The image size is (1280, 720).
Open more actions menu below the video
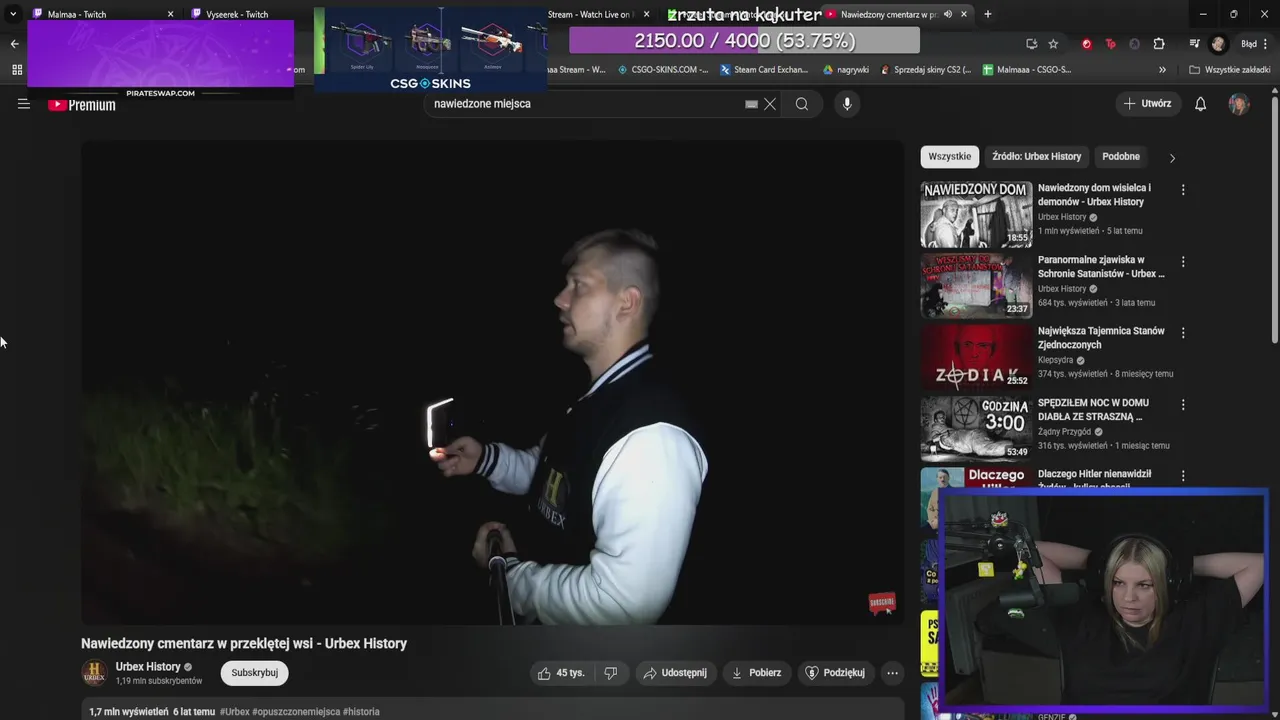pyautogui.click(x=892, y=673)
